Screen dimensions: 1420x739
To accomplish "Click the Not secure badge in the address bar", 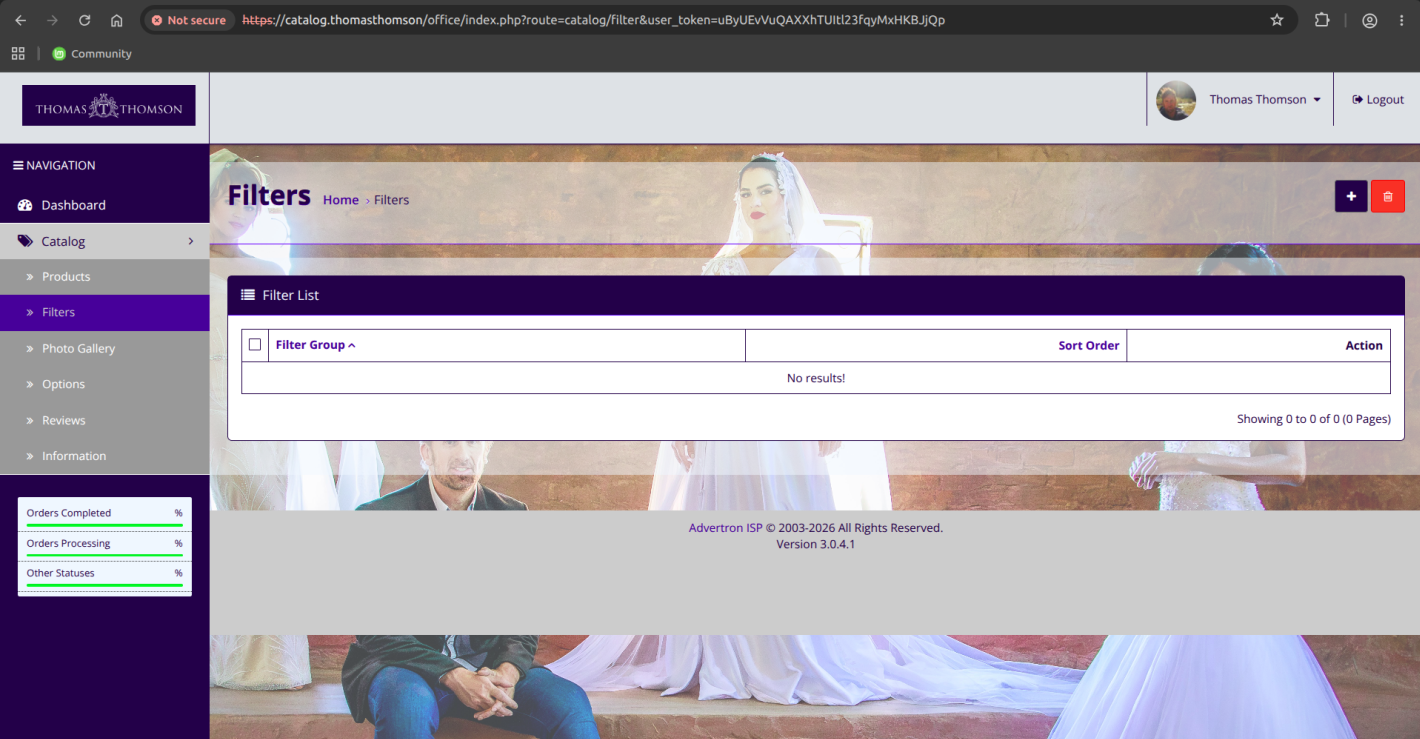I will 189,20.
